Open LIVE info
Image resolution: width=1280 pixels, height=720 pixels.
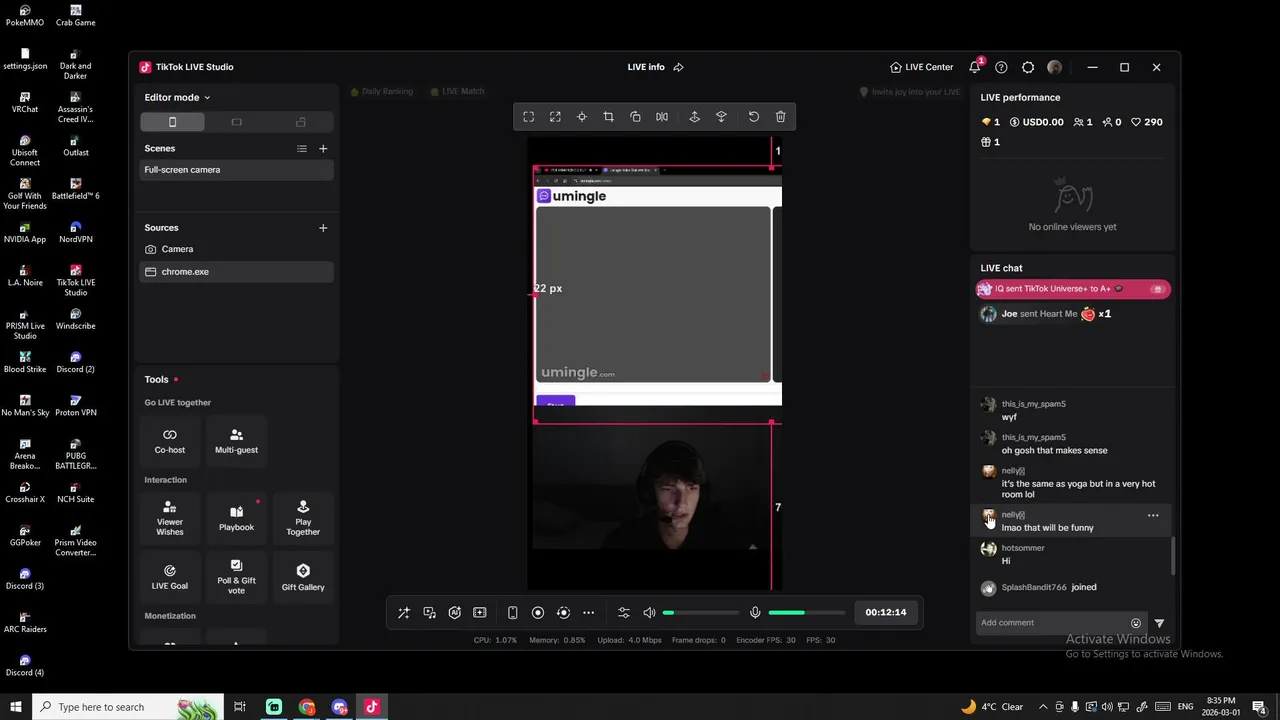(x=646, y=67)
